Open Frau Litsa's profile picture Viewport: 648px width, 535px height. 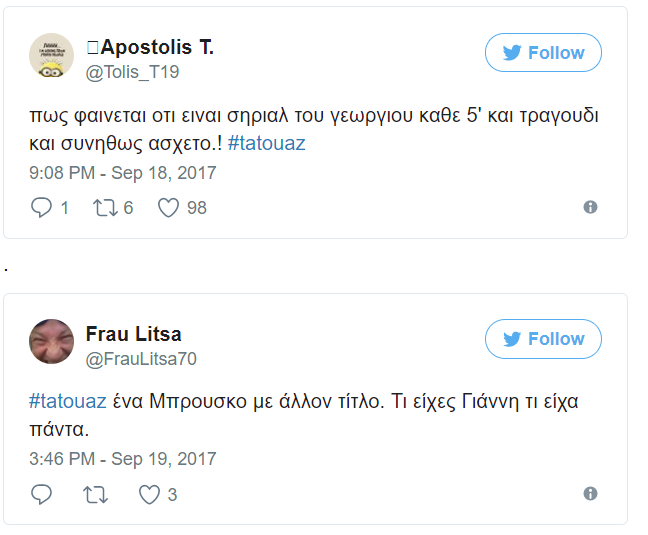(51, 342)
